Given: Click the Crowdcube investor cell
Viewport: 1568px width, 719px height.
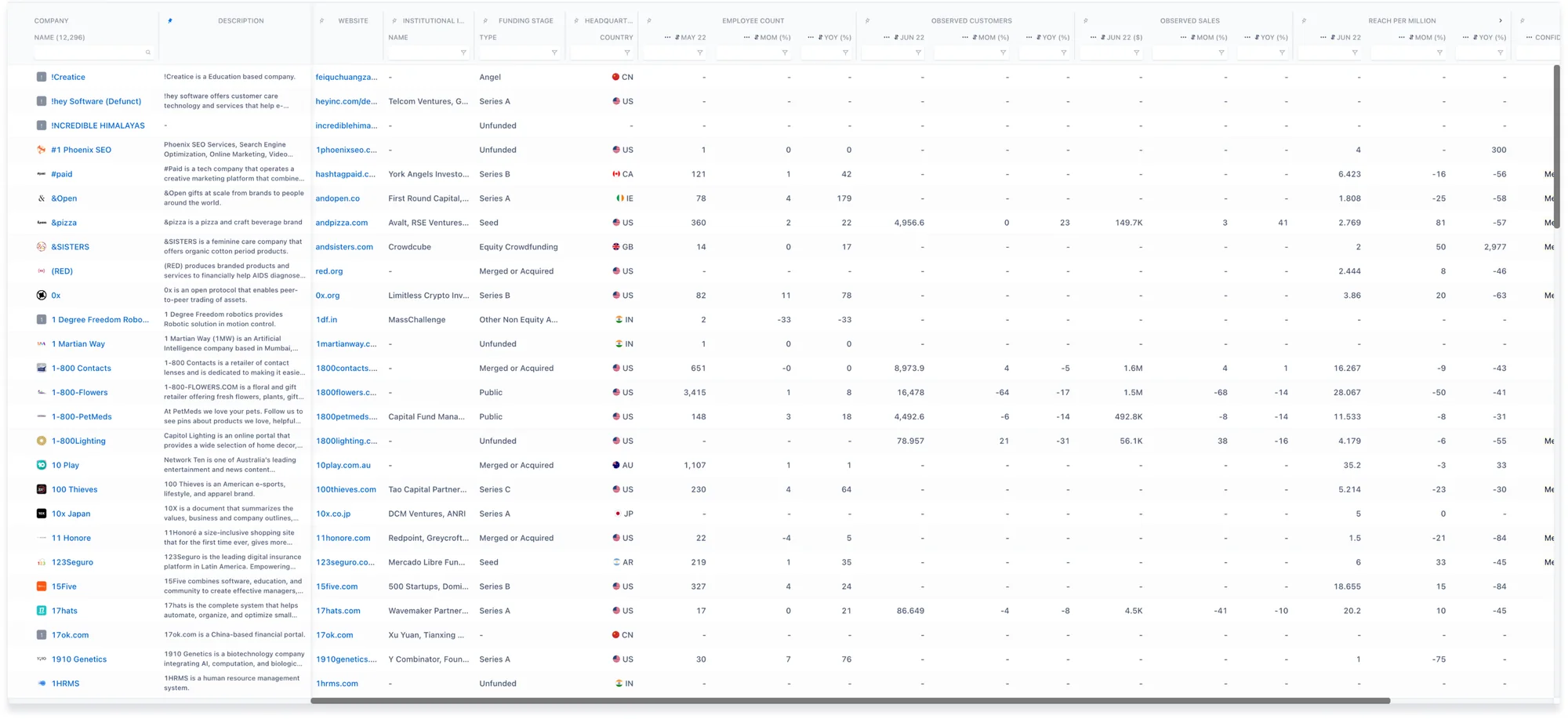Looking at the screenshot, I should (x=409, y=247).
